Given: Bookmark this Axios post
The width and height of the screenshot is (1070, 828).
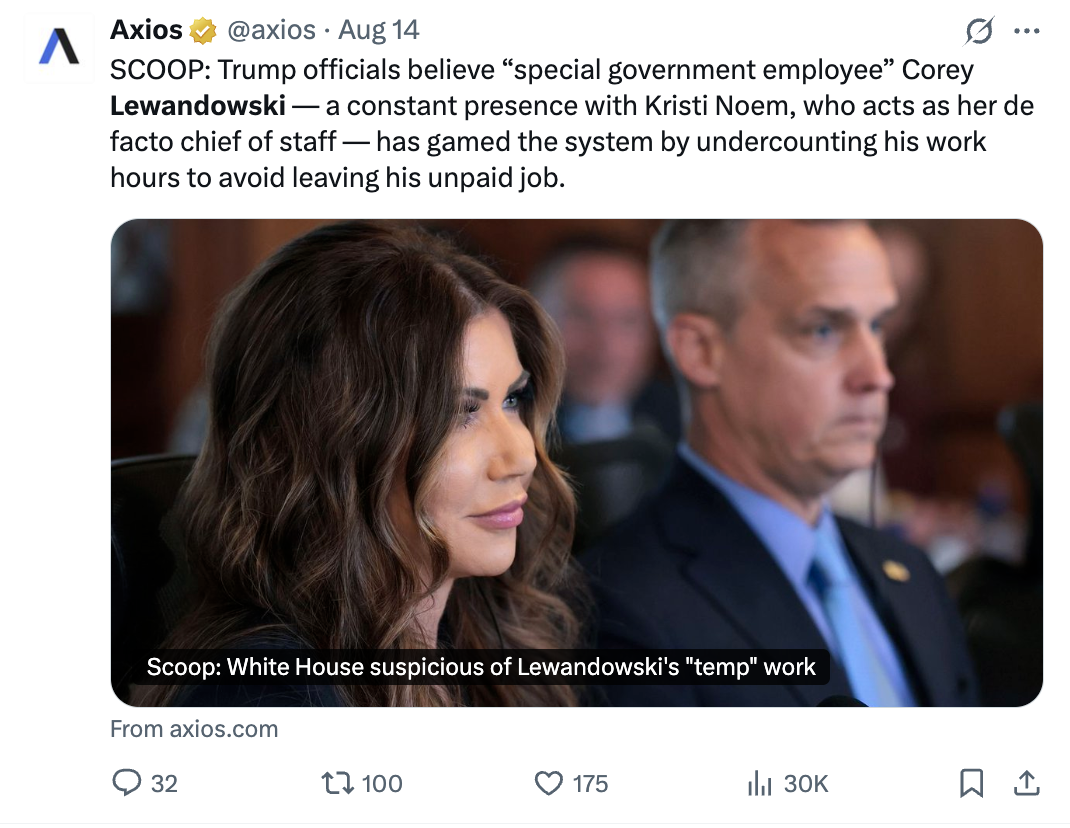Looking at the screenshot, I should tap(971, 783).
